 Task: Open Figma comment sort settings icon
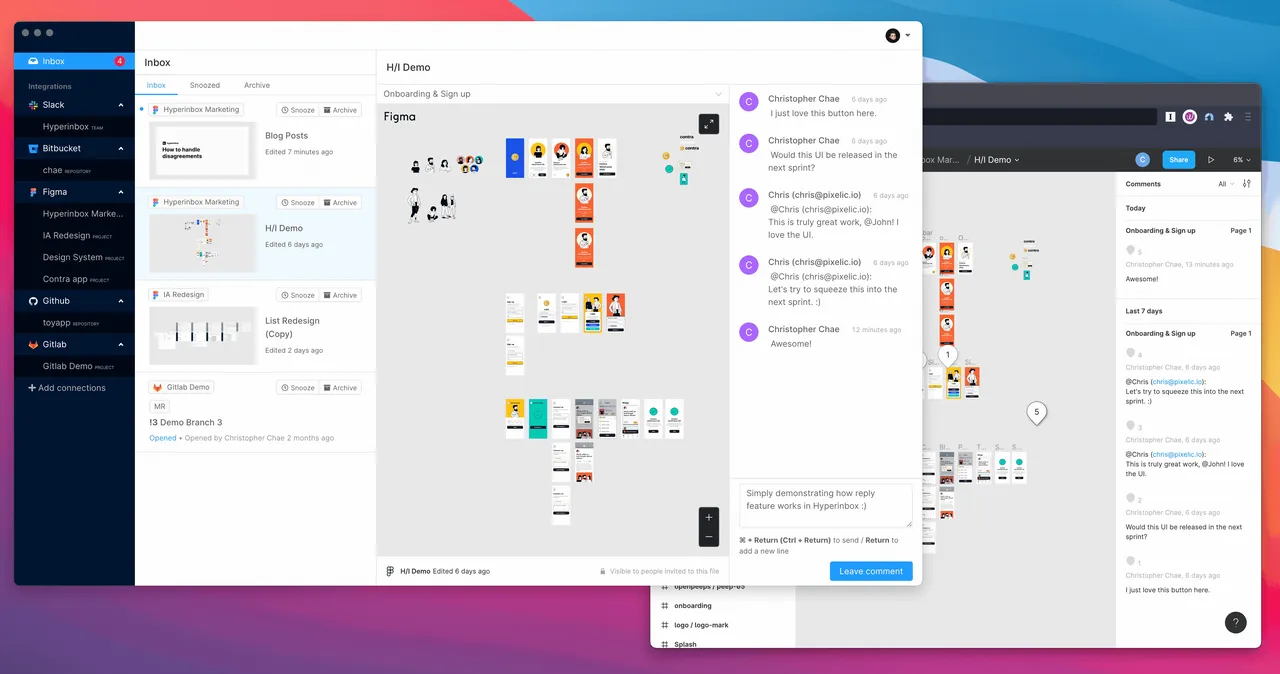[x=1246, y=184]
